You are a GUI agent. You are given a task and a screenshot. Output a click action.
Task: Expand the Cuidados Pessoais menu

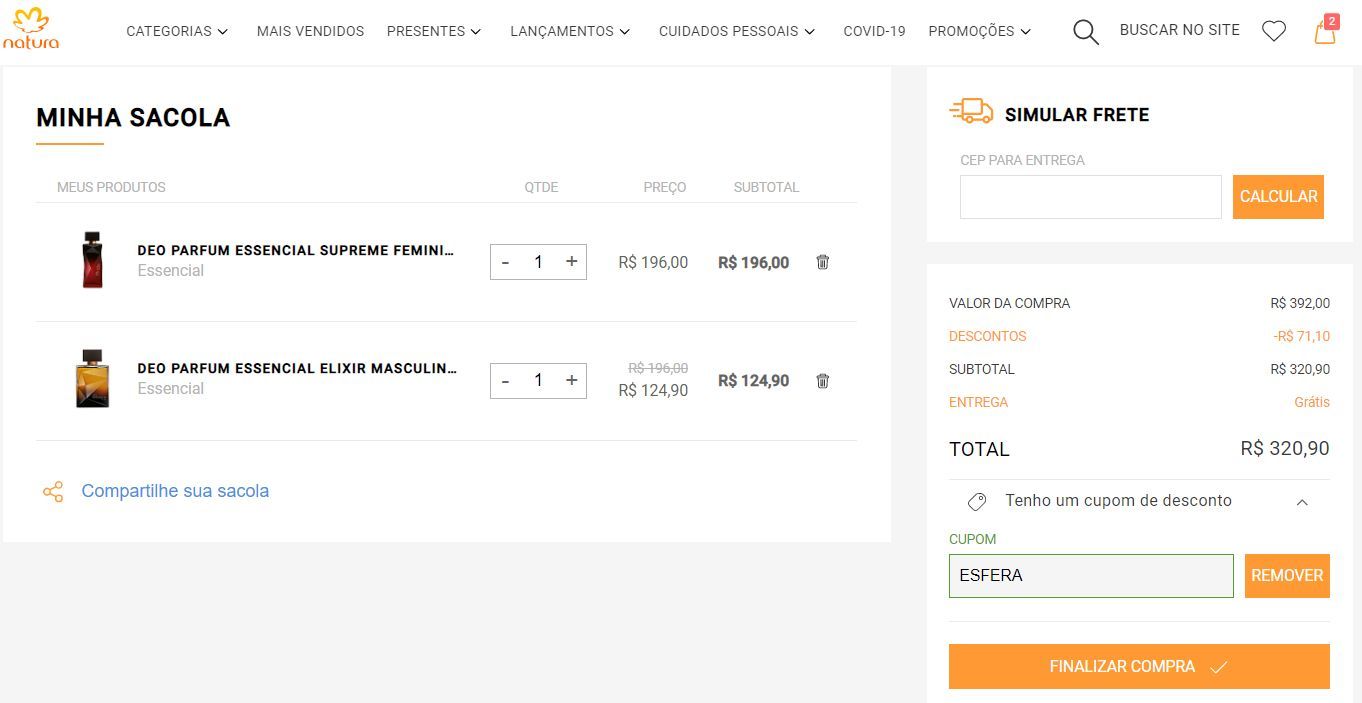(x=737, y=31)
